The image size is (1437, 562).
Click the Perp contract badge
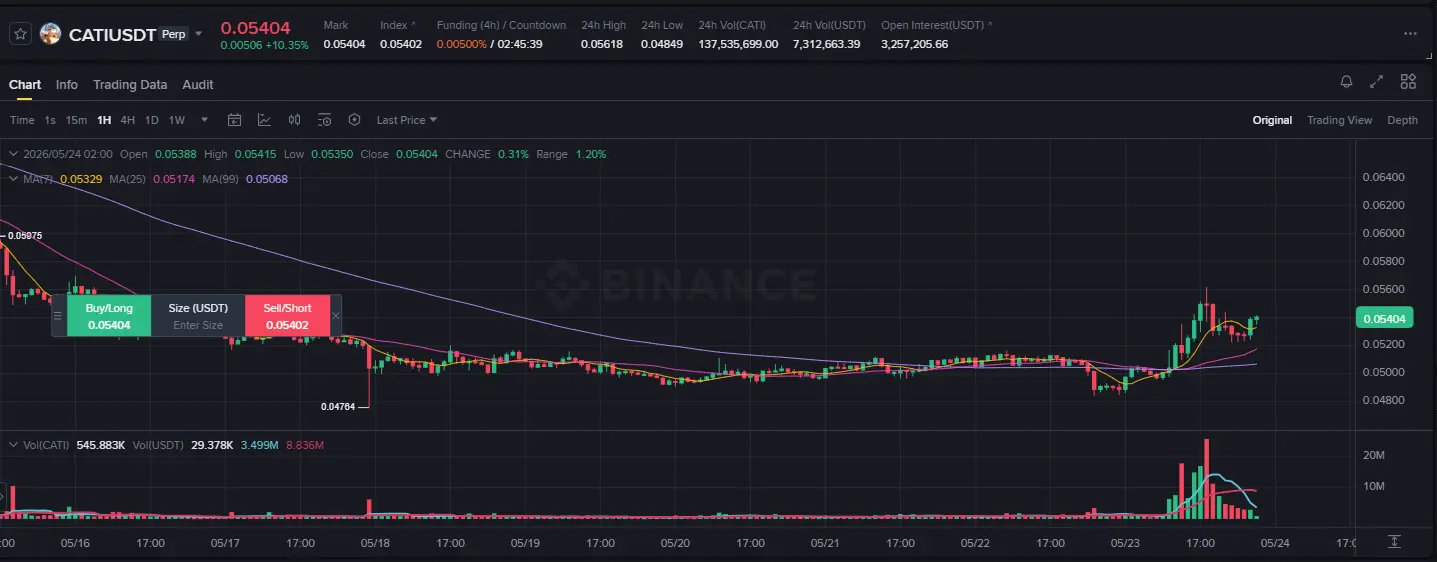[x=173, y=33]
